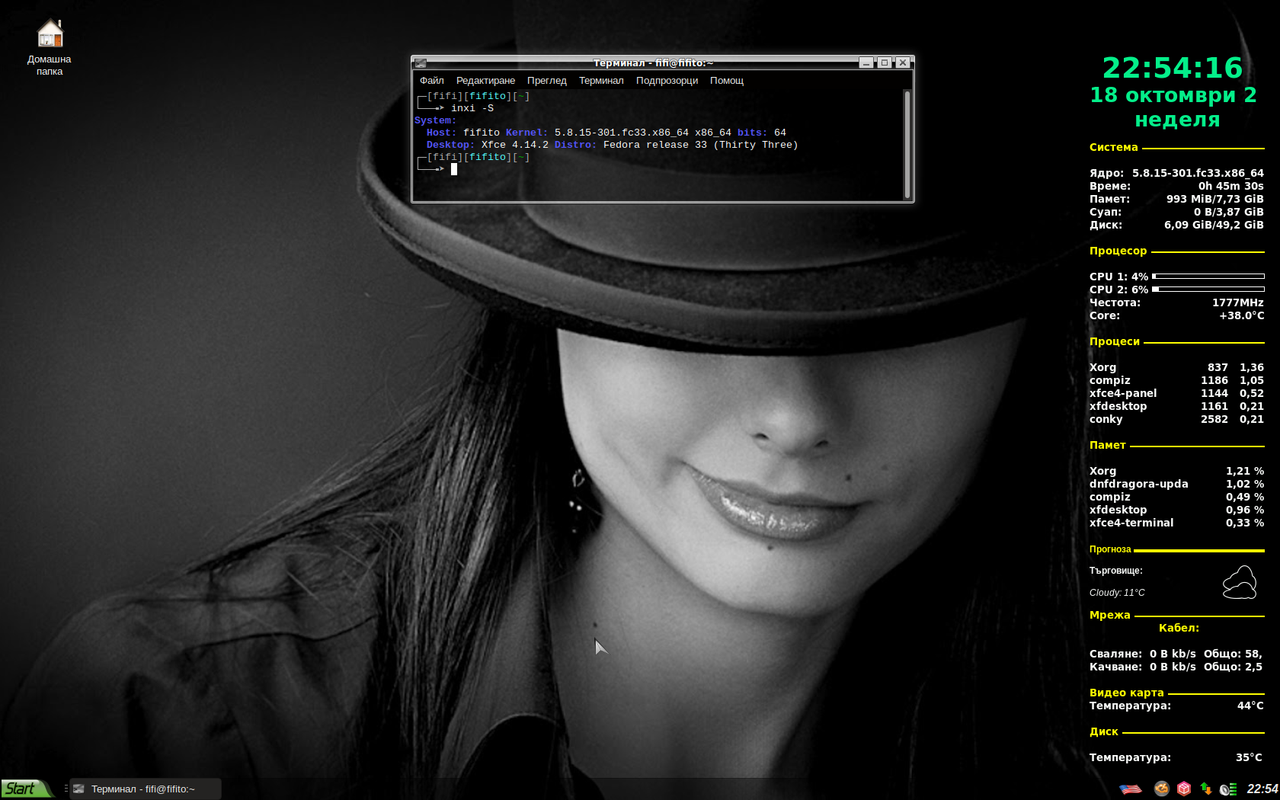Screen dimensions: 1280x800
Task: Click the disk value '6,09 GiB/49,2 GiB'
Action: tap(1214, 225)
